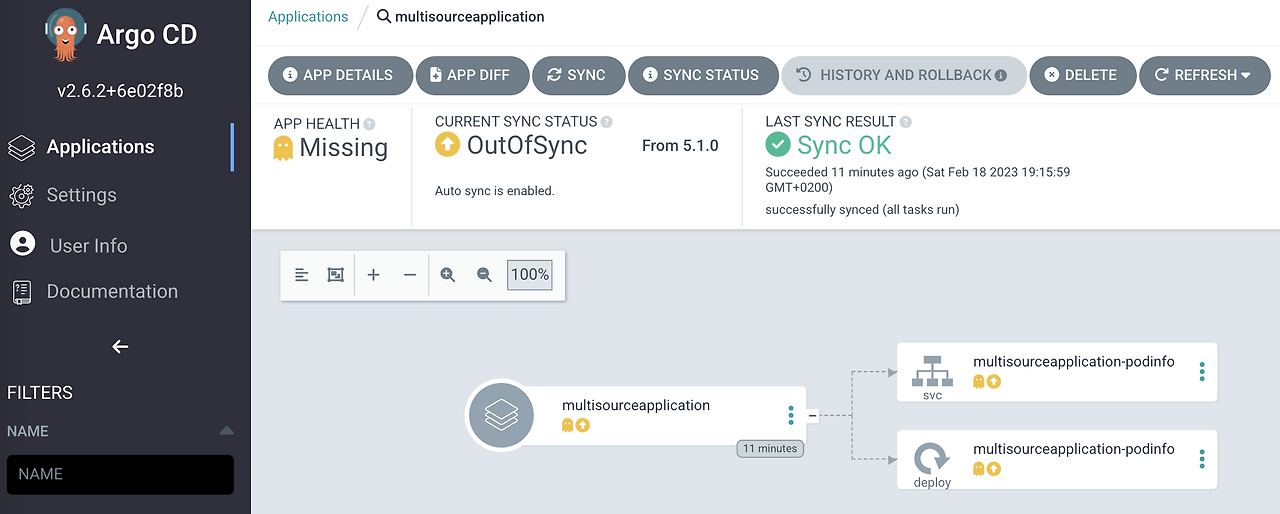Click the Sync OK result text
Viewport: 1280px width, 514px height.
pos(844,145)
